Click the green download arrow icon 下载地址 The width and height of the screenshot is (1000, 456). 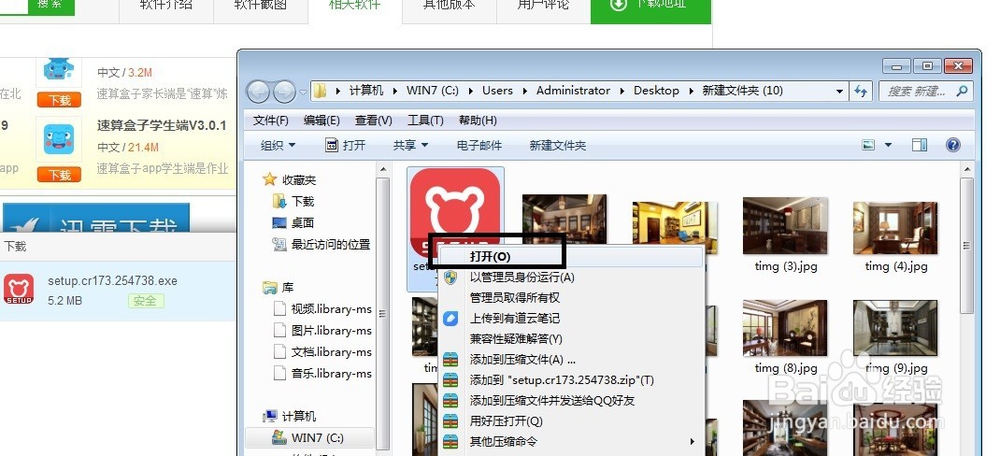pyautogui.click(x=619, y=4)
